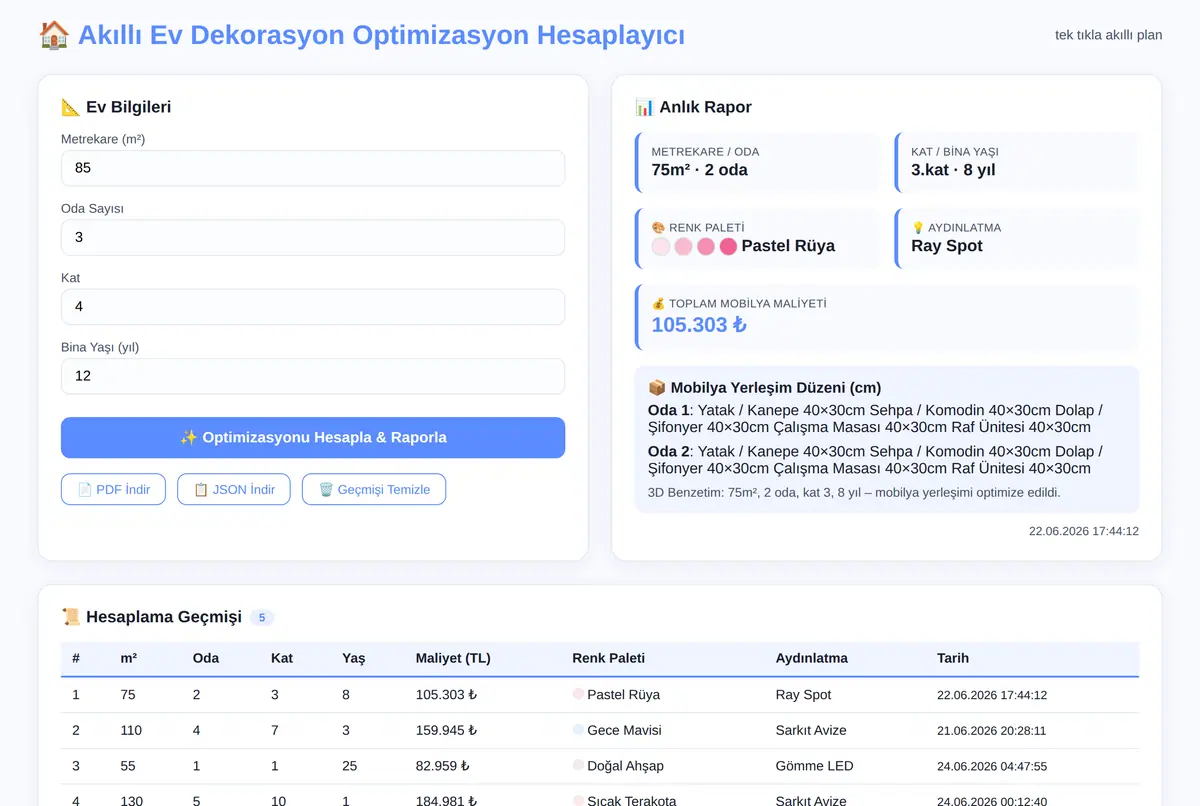Focus the Oda Sayısı input field
This screenshot has width=1200, height=806.
tap(313, 237)
